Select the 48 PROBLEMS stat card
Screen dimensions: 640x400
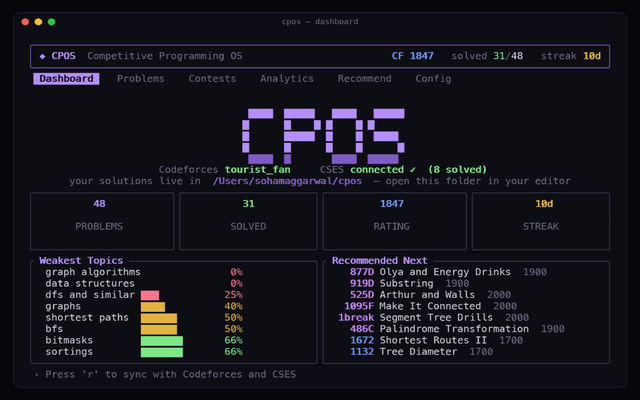102,221
